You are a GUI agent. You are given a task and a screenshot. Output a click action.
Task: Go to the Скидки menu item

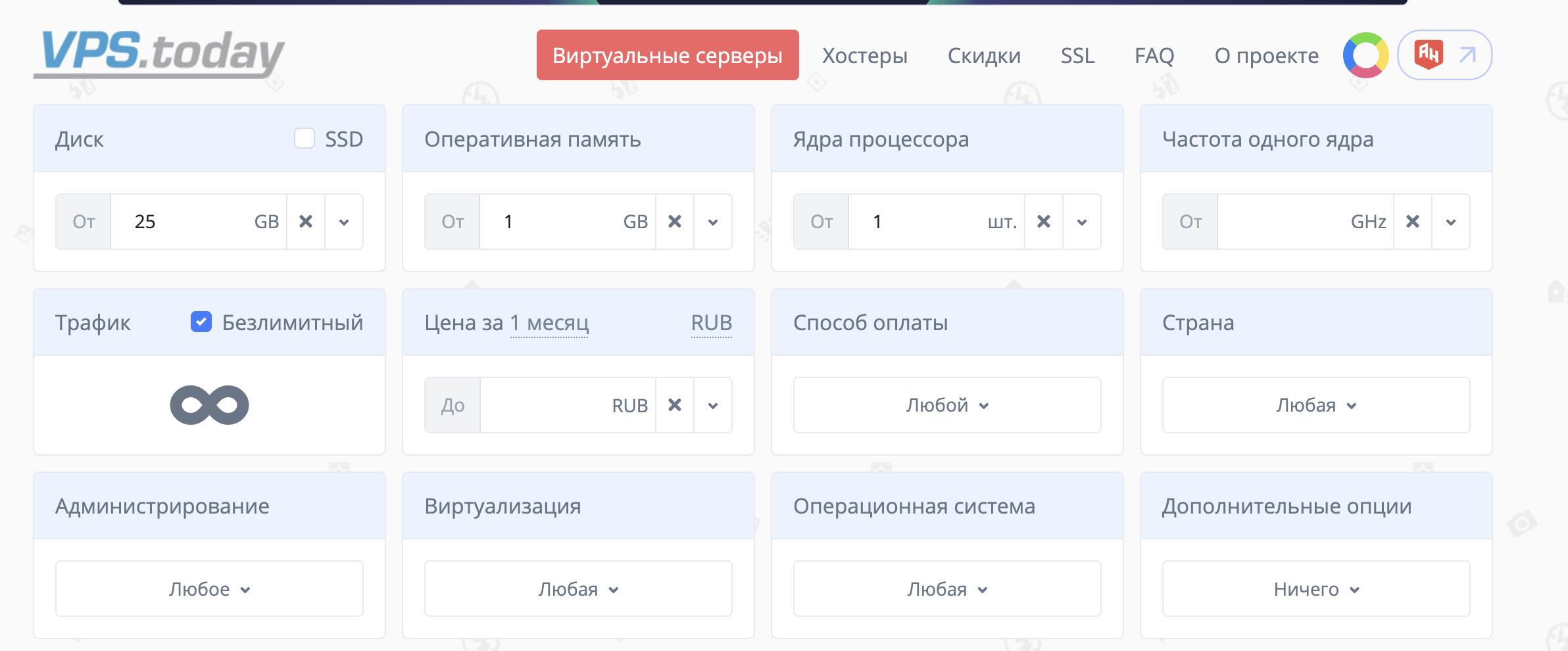984,56
